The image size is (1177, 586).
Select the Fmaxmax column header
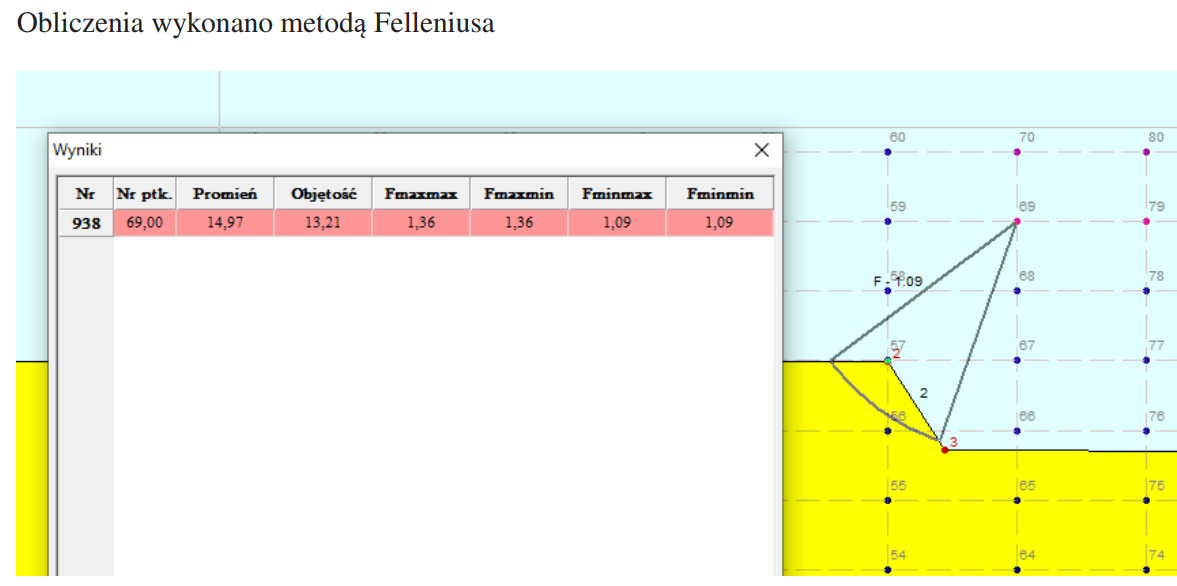(420, 193)
